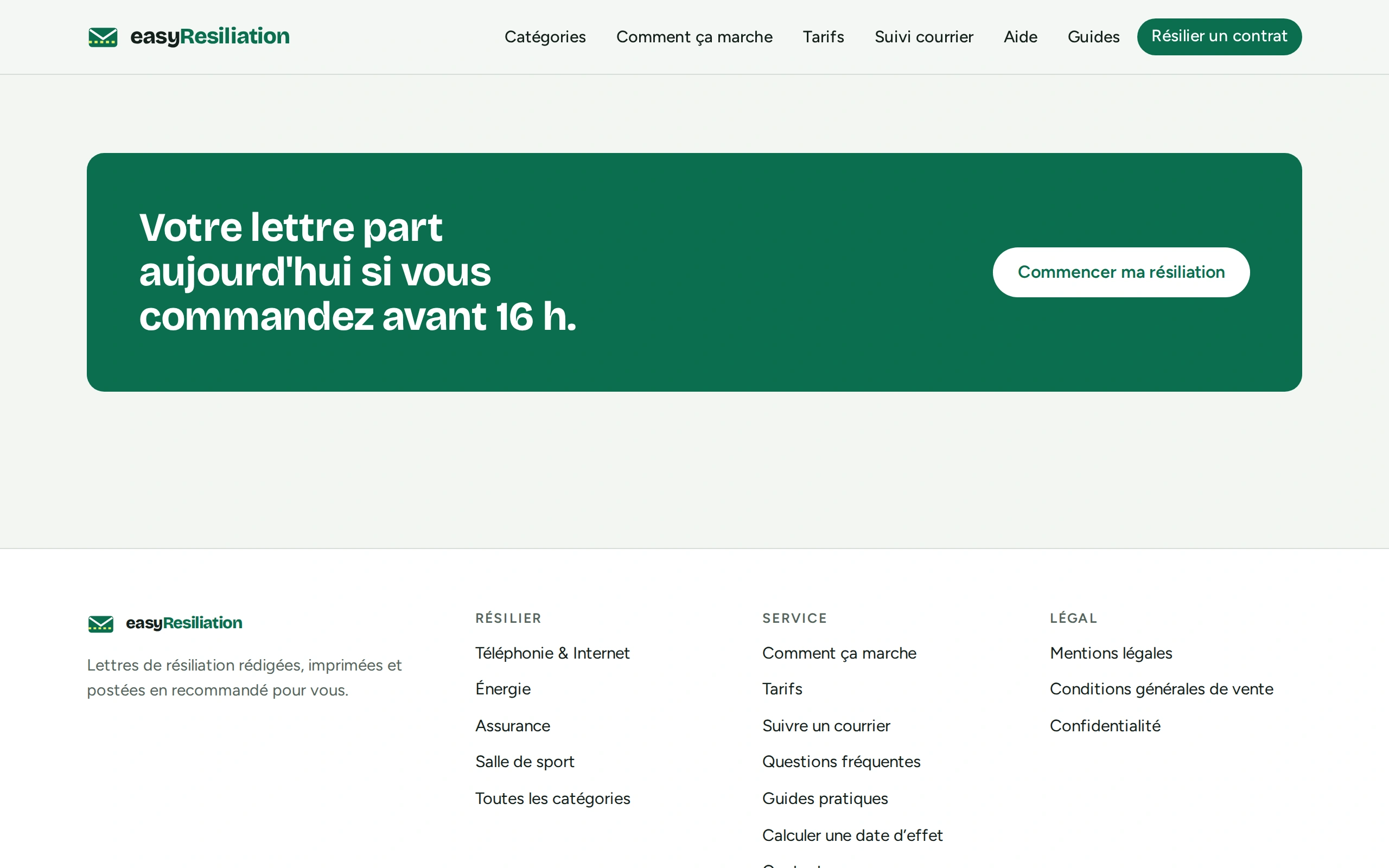Click the SERVICE footer column heading

pyautogui.click(x=794, y=618)
